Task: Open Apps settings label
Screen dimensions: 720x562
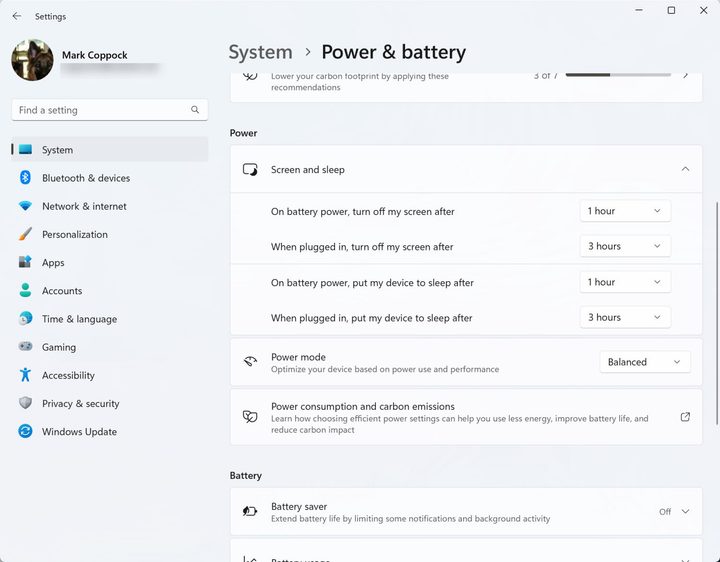Action: click(53, 263)
